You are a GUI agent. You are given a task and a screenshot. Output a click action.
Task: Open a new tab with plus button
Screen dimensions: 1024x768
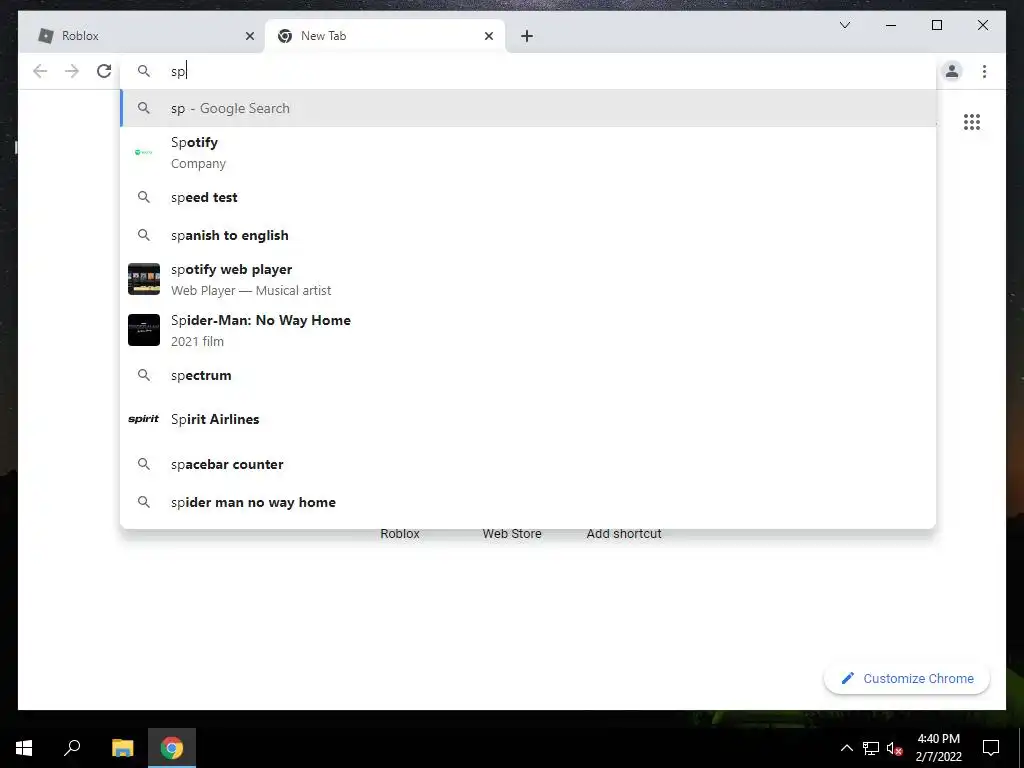click(527, 36)
